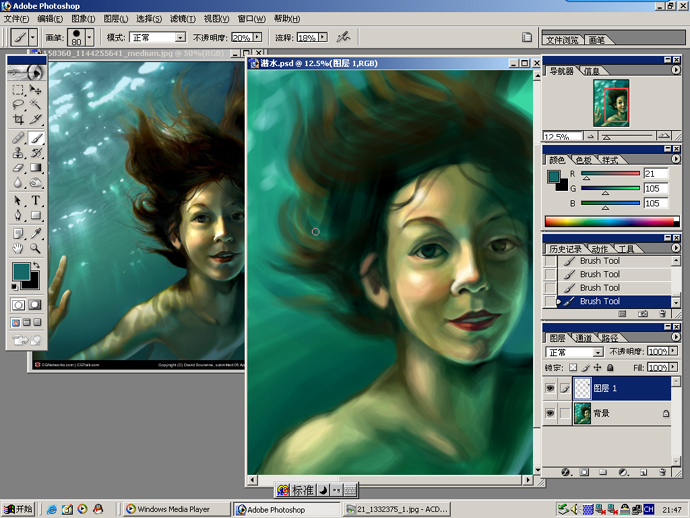
Task: Open the Layers panel options menu arrow
Action: [675, 337]
